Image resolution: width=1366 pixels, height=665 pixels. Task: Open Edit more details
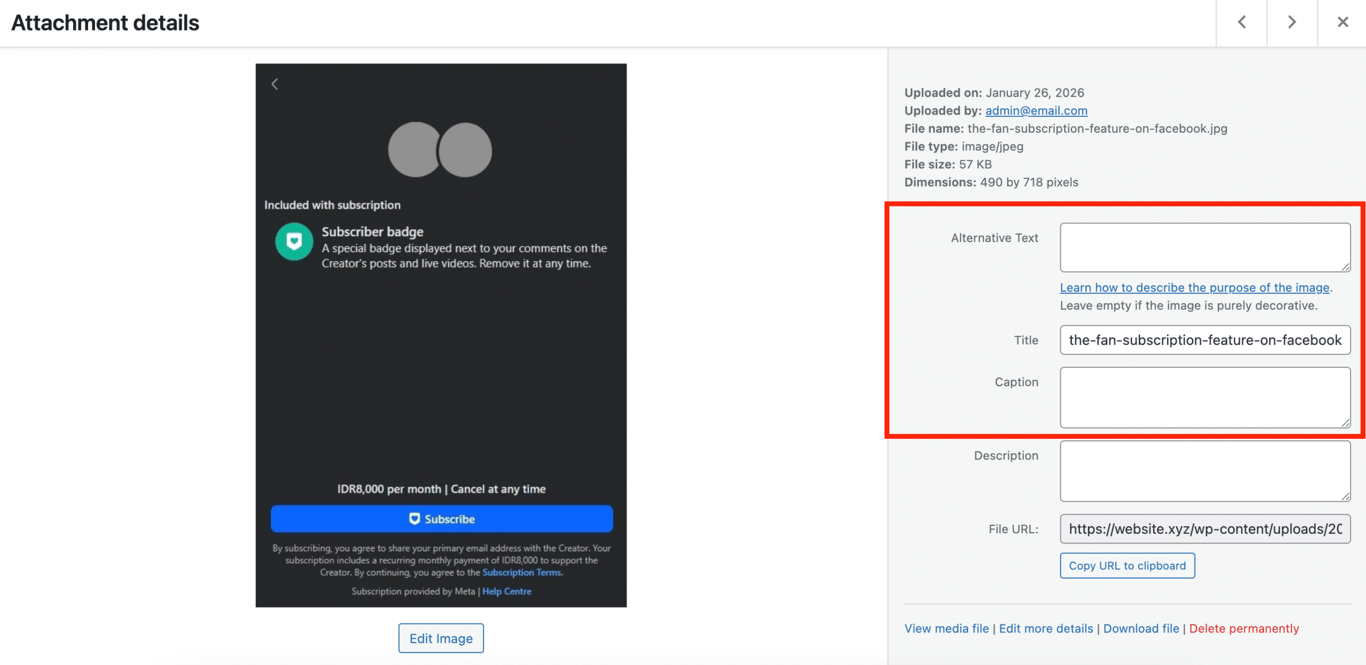point(1046,628)
